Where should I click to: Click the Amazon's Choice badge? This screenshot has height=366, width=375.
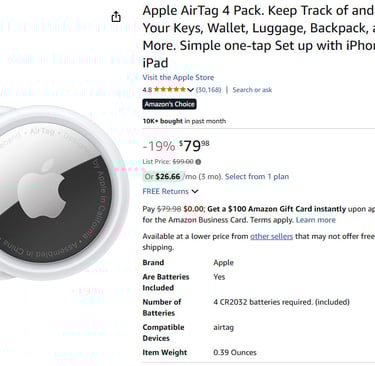pyautogui.click(x=169, y=104)
